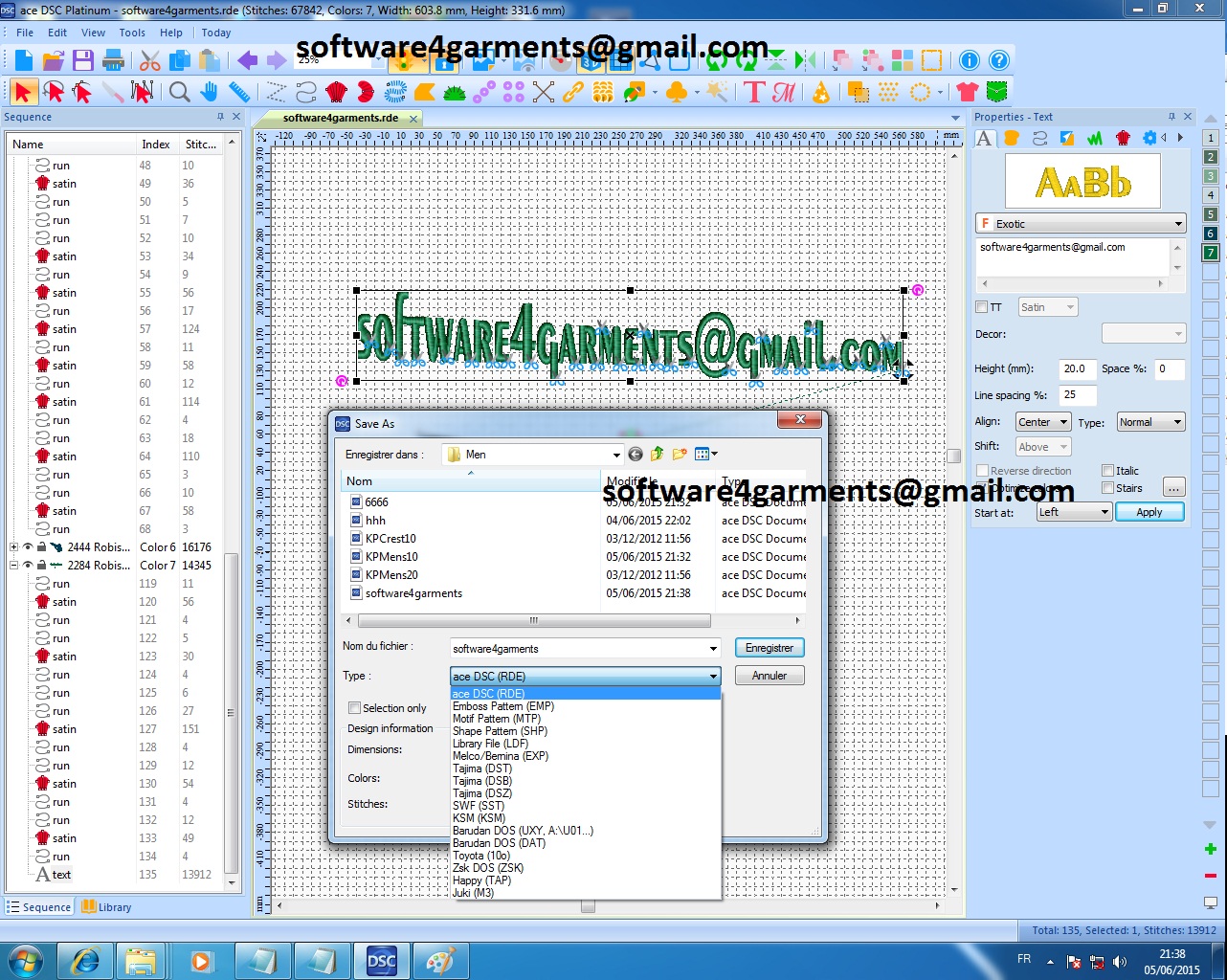Open the File menu
The width and height of the screenshot is (1227, 980).
25,33
